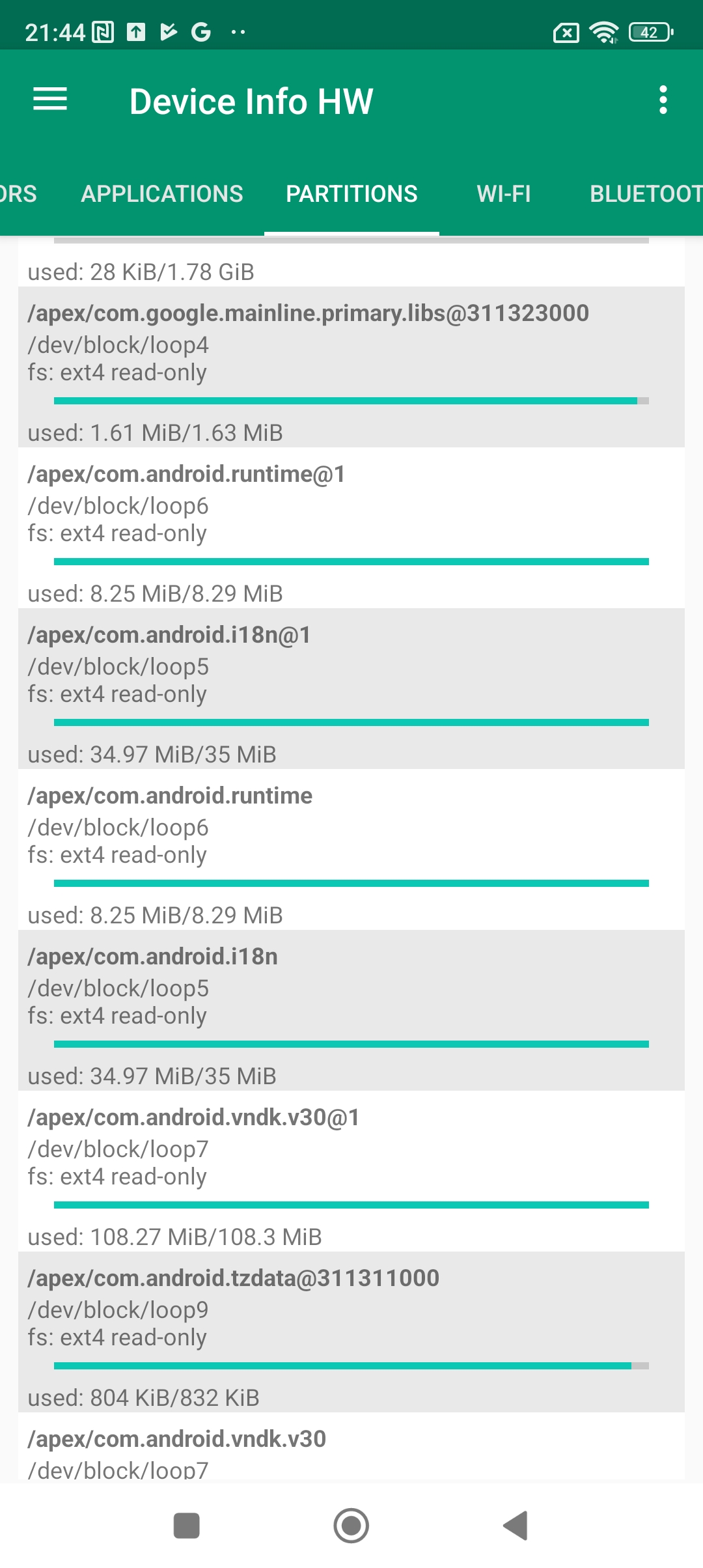Tap the Wi-Fi status bar icon
The width and height of the screenshot is (703, 1568).
(x=603, y=32)
